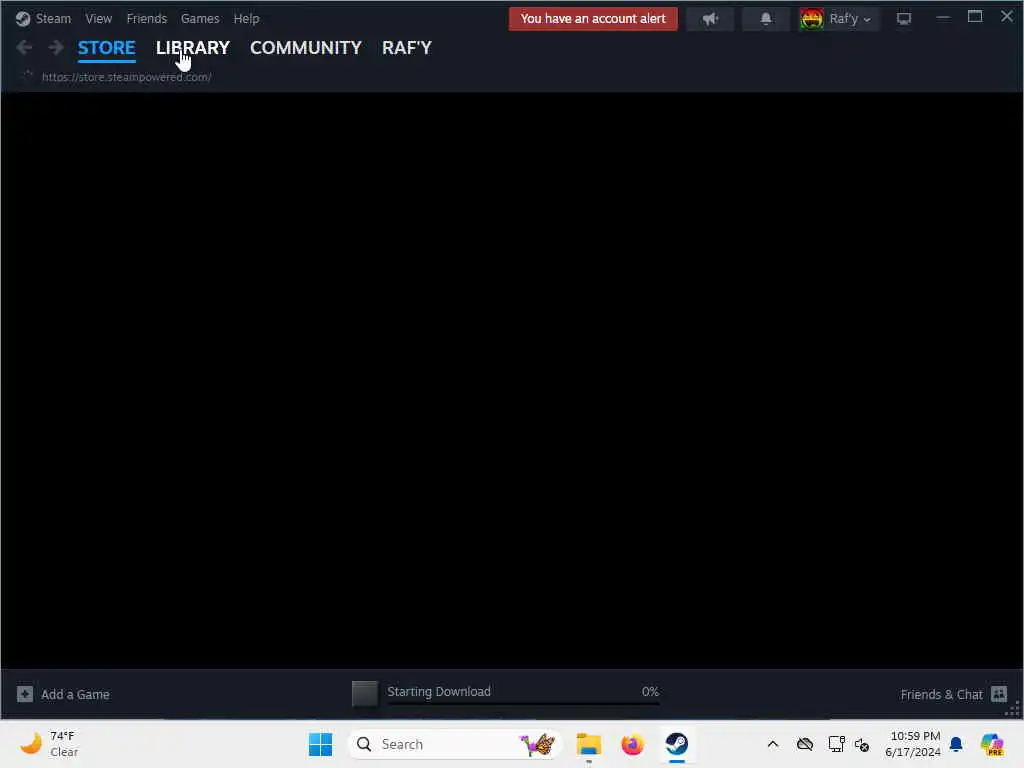Click the Steam taskbar icon
Viewport: 1024px width, 768px height.
click(677, 744)
